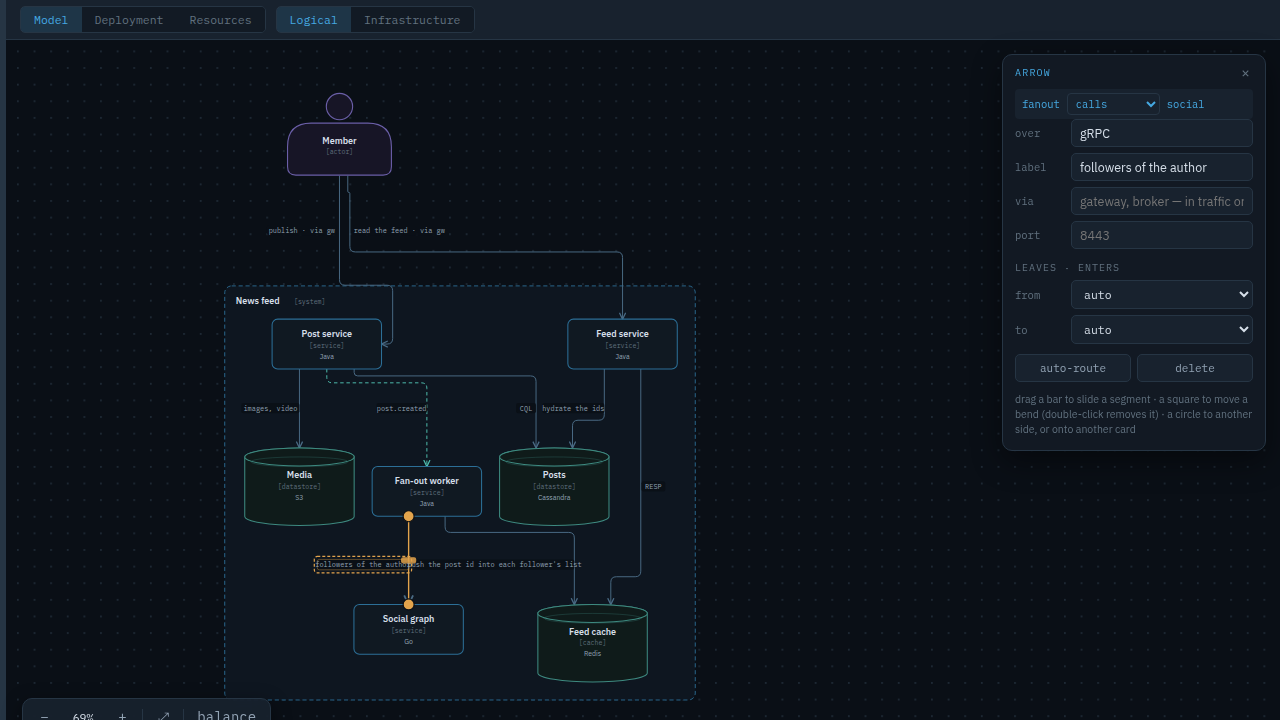Close the Arrow properties panel

coord(1245,73)
